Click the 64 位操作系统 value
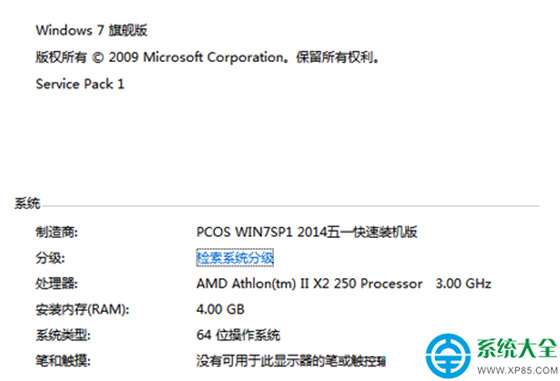This screenshot has width=560, height=381. click(238, 335)
